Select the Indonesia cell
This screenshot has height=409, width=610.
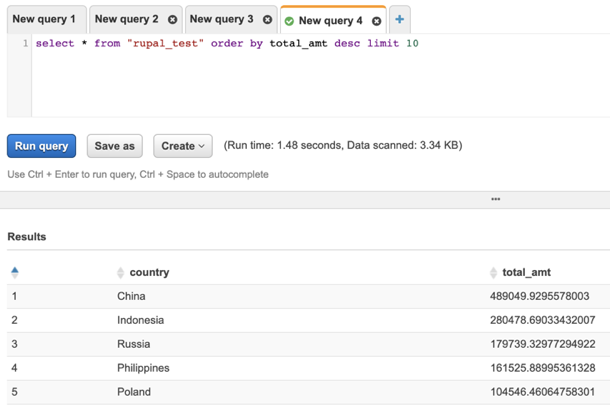(x=140, y=320)
